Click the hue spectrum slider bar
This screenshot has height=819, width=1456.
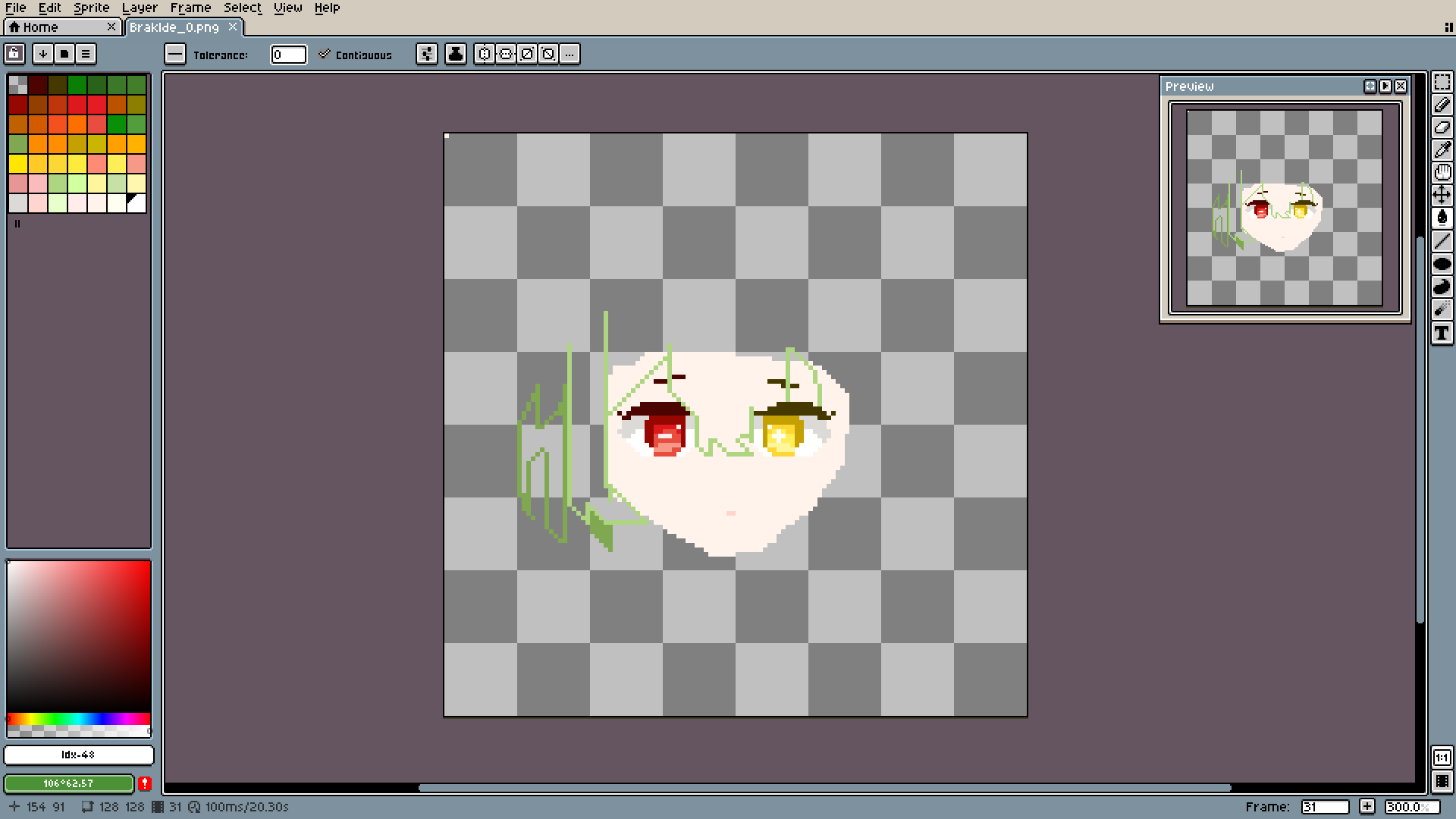click(x=79, y=719)
